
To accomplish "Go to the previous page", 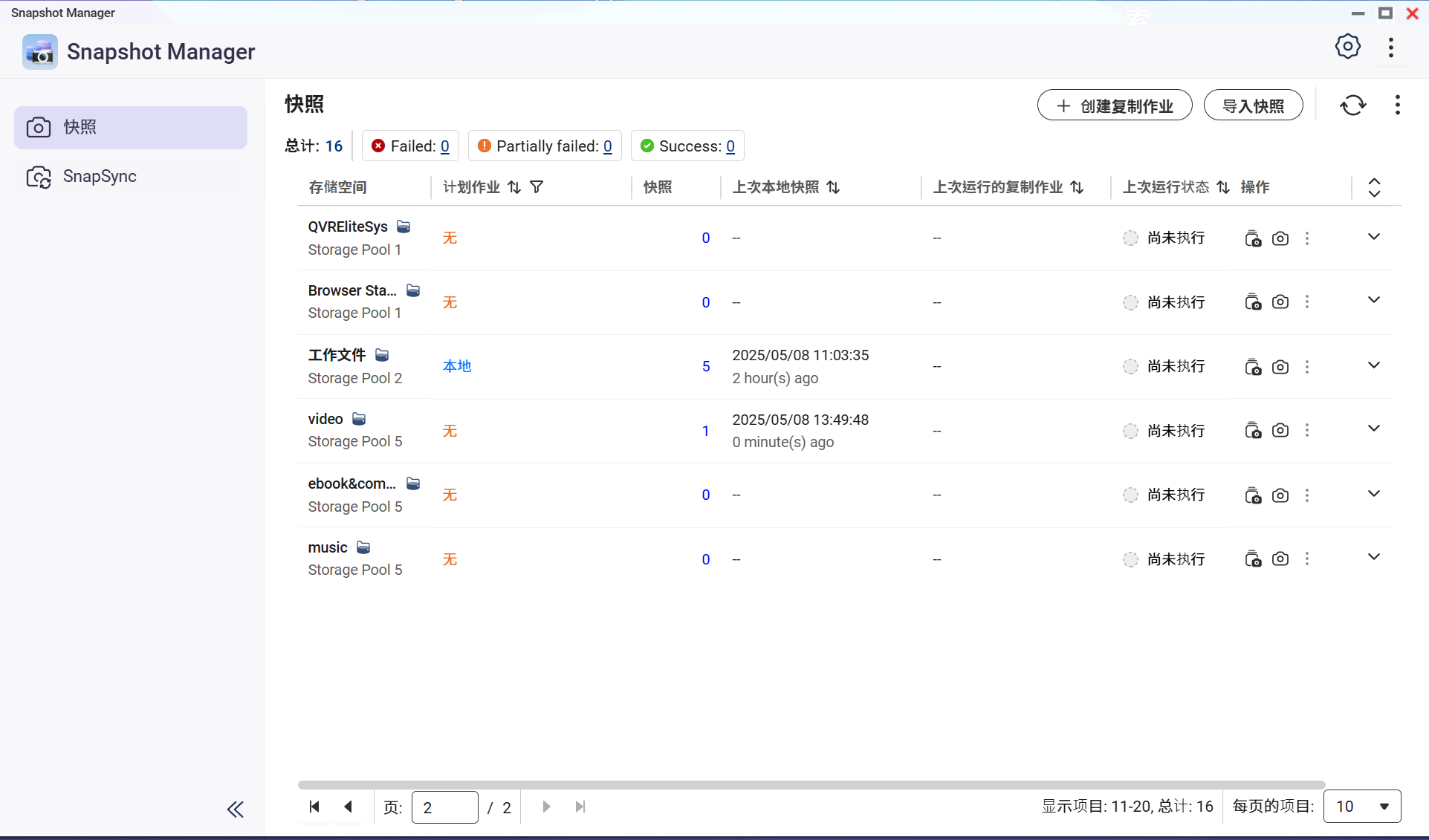I will click(x=348, y=807).
